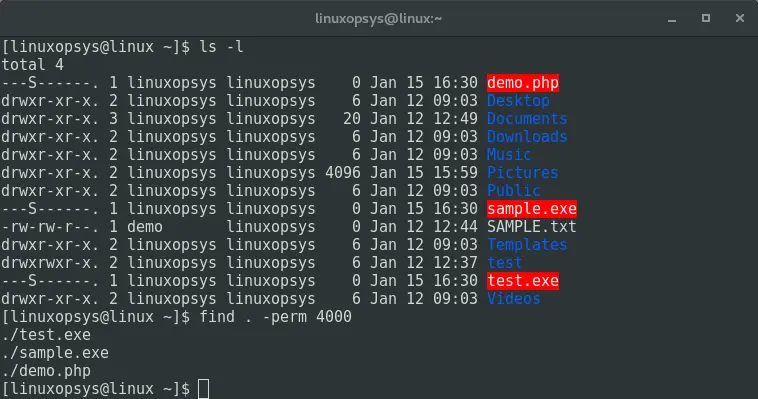Select the Public directory name
This screenshot has height=399, width=758.
(x=514, y=191)
